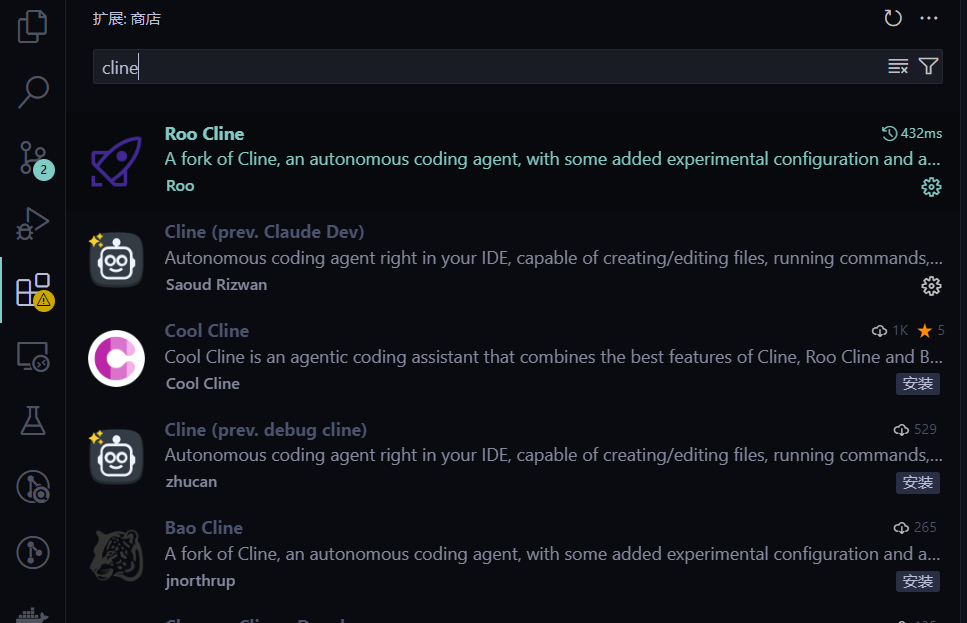Open the Bao Cline extension details
The width and height of the screenshot is (967, 623).
coord(500,554)
